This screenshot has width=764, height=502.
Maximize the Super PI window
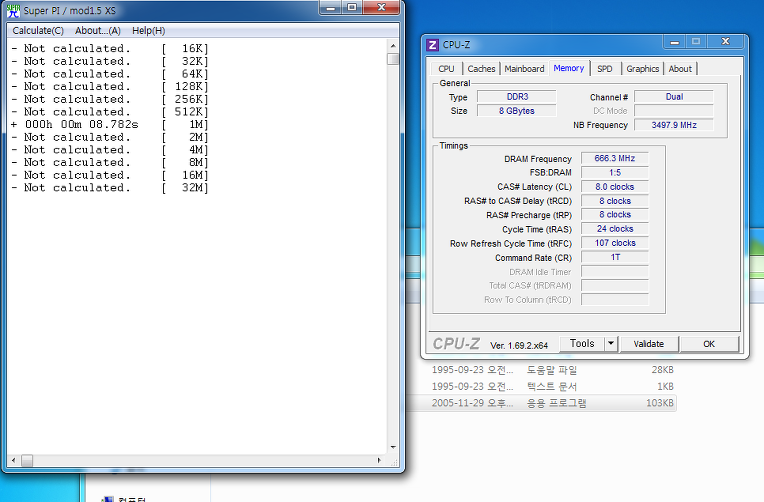pyautogui.click(x=352, y=7)
